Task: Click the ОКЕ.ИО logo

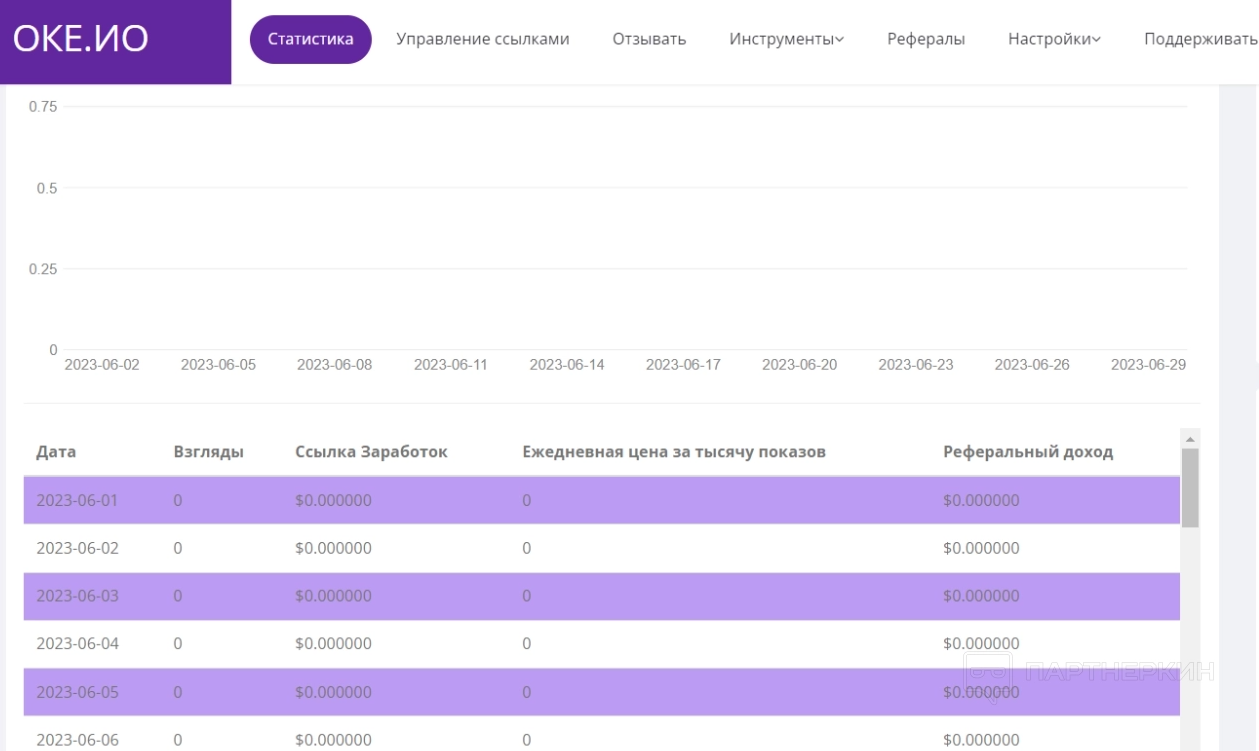Action: (81, 39)
